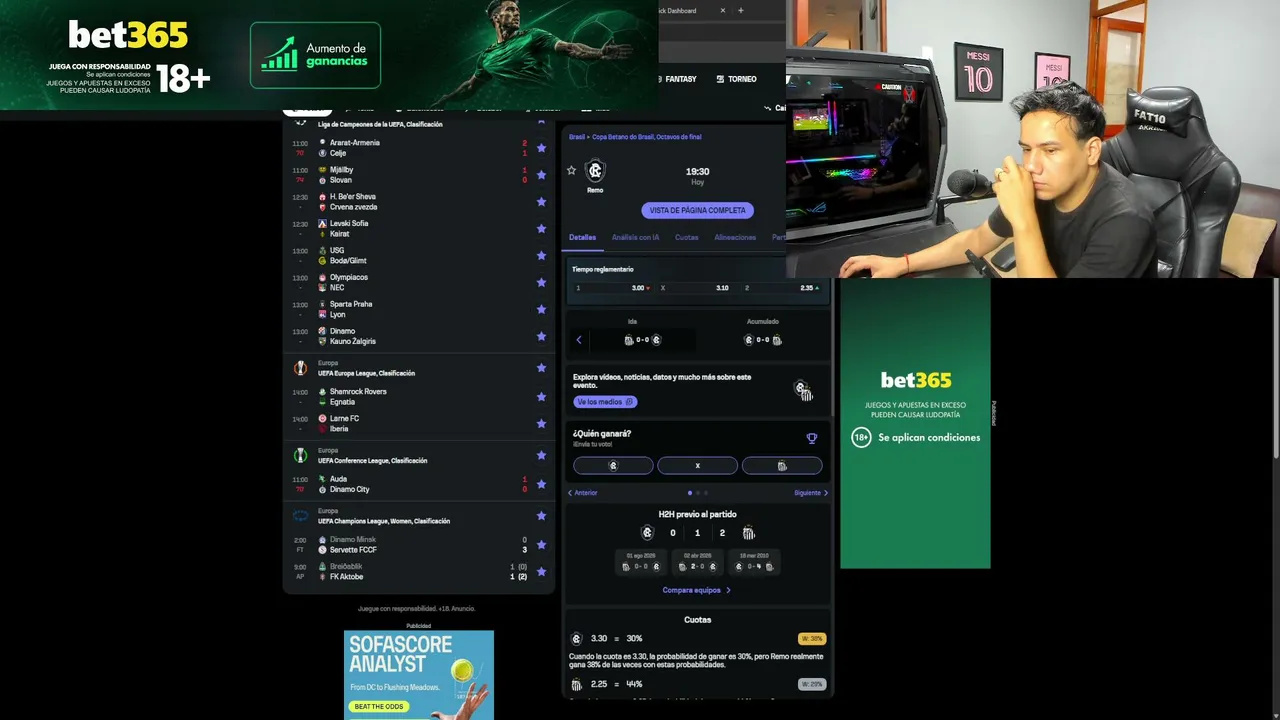Star the Shamrock Rovers vs Egnatia match
The height and width of the screenshot is (720, 1280).
(541, 397)
